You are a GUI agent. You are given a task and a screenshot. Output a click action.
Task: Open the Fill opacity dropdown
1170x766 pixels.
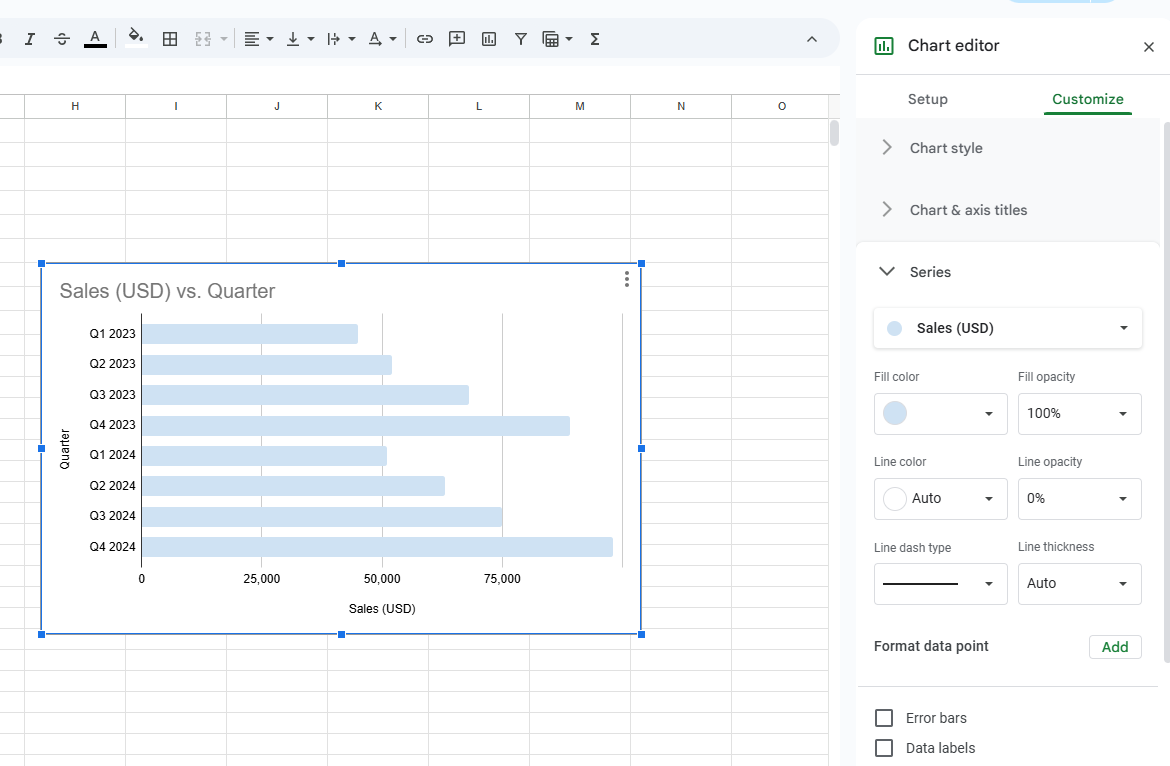1079,413
